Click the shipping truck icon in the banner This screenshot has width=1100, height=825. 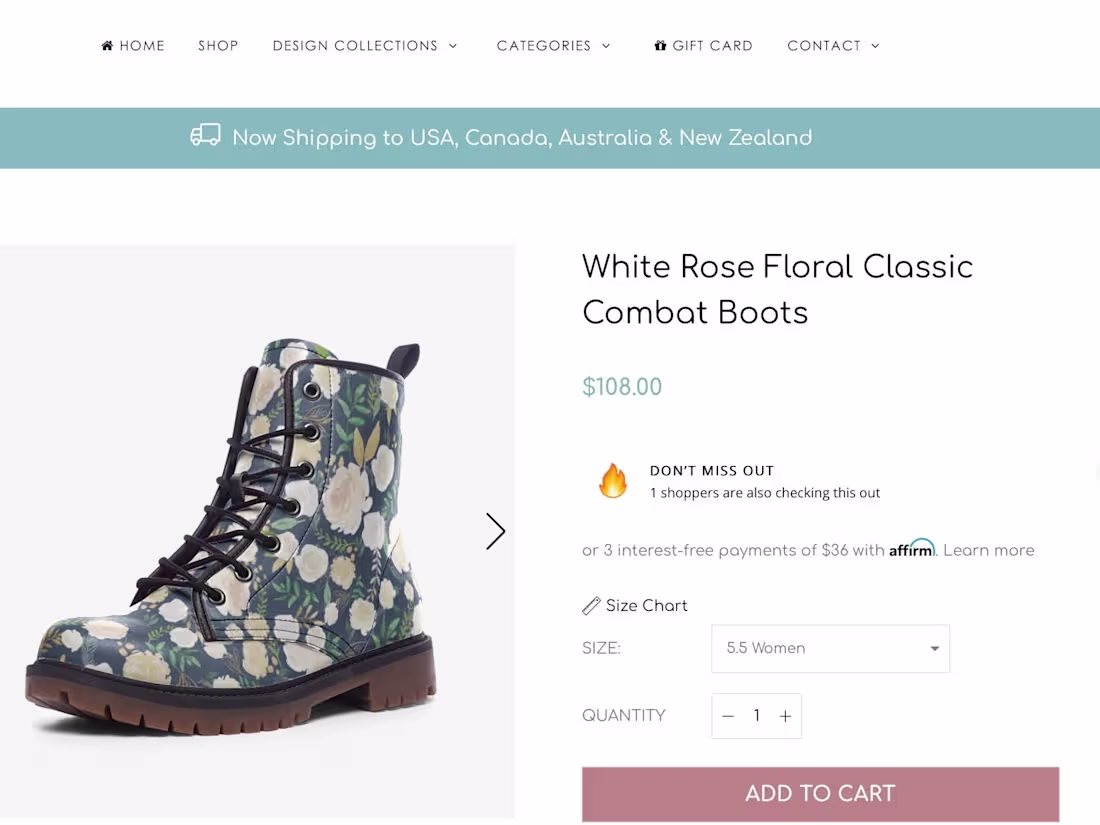[205, 136]
